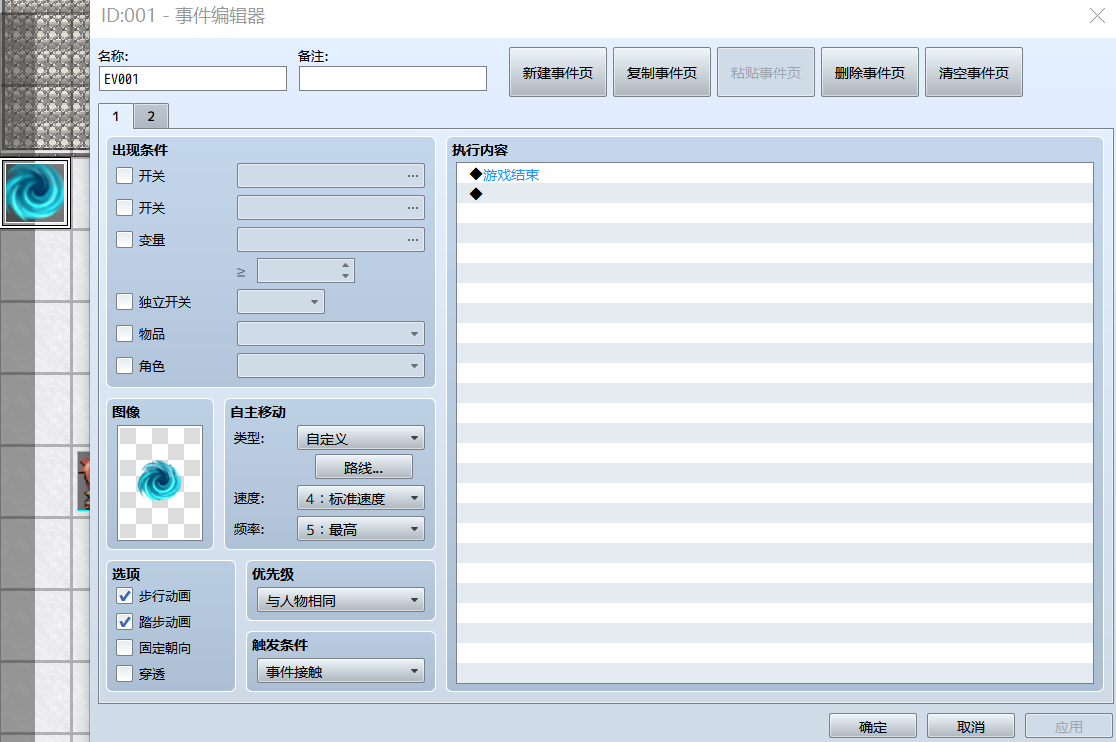Screen dimensions: 1116x742
Task: Click the 清空事件页 button
Action: point(974,72)
